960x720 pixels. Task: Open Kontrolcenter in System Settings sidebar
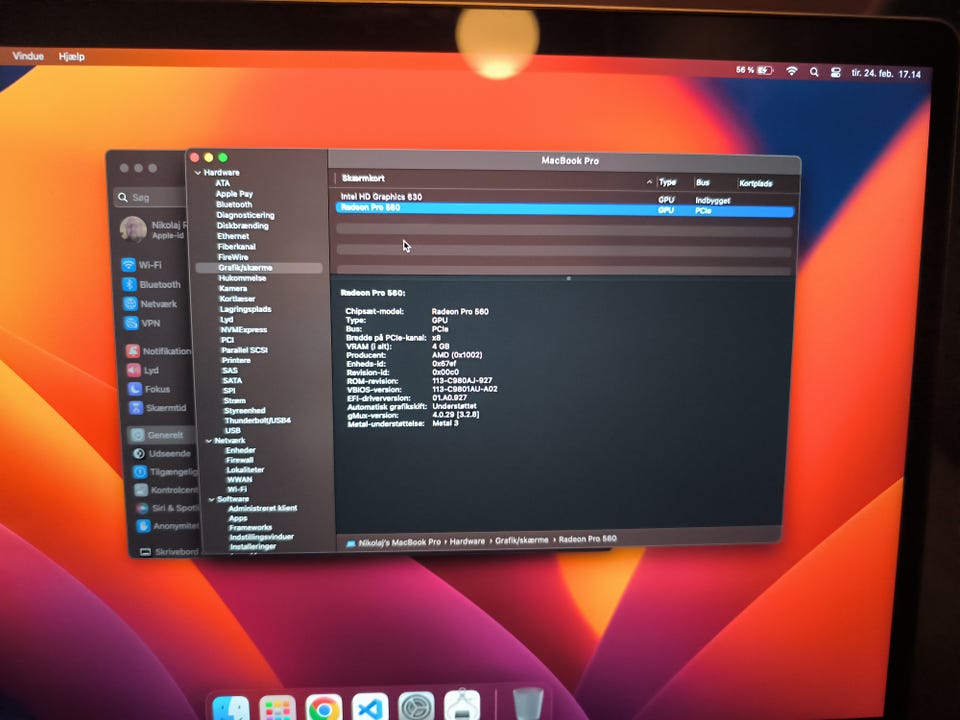pyautogui.click(x=167, y=490)
